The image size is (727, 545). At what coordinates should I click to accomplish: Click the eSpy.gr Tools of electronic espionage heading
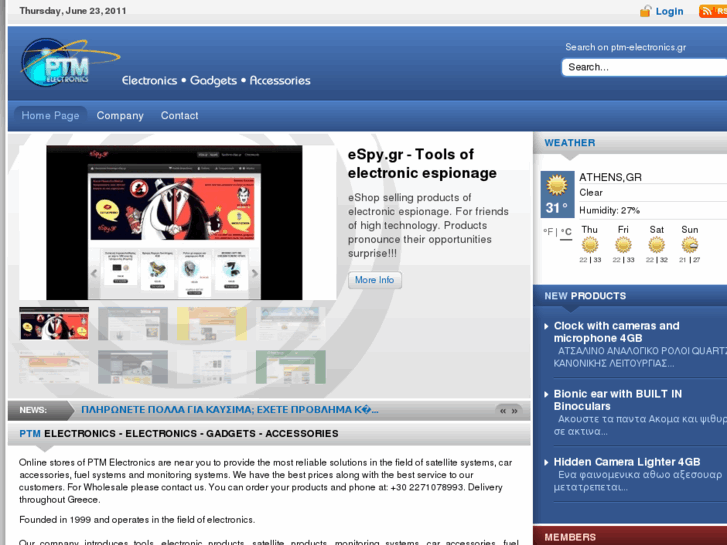point(422,164)
